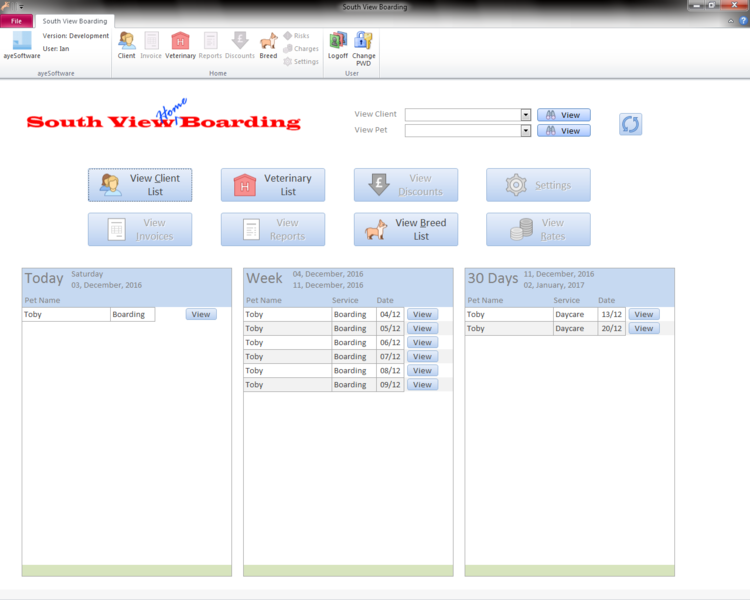This screenshot has width=750, height=600.
Task: Open the Breed ribbon icon
Action: (268, 45)
